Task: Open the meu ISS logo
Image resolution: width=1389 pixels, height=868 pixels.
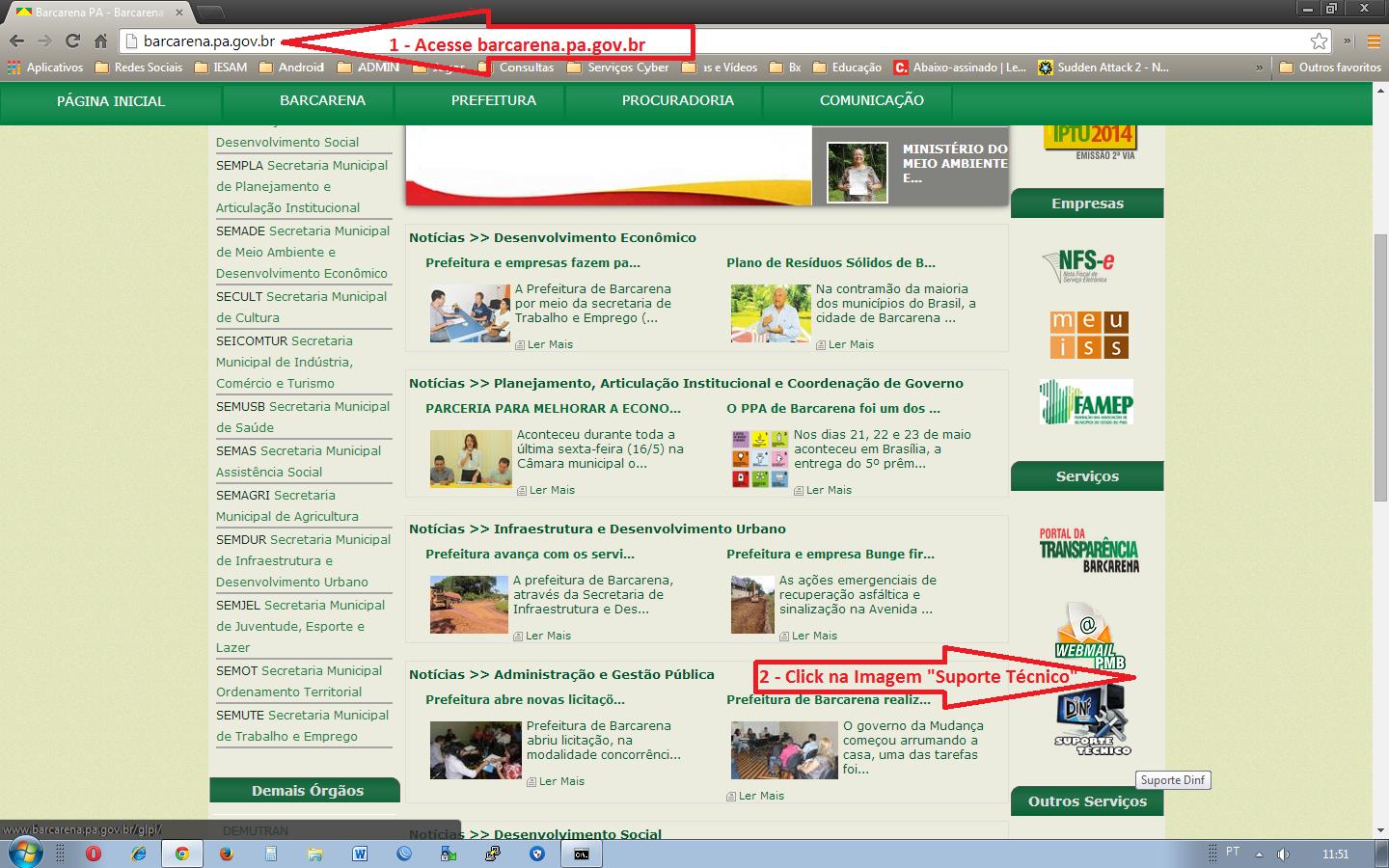Action: 1088,334
